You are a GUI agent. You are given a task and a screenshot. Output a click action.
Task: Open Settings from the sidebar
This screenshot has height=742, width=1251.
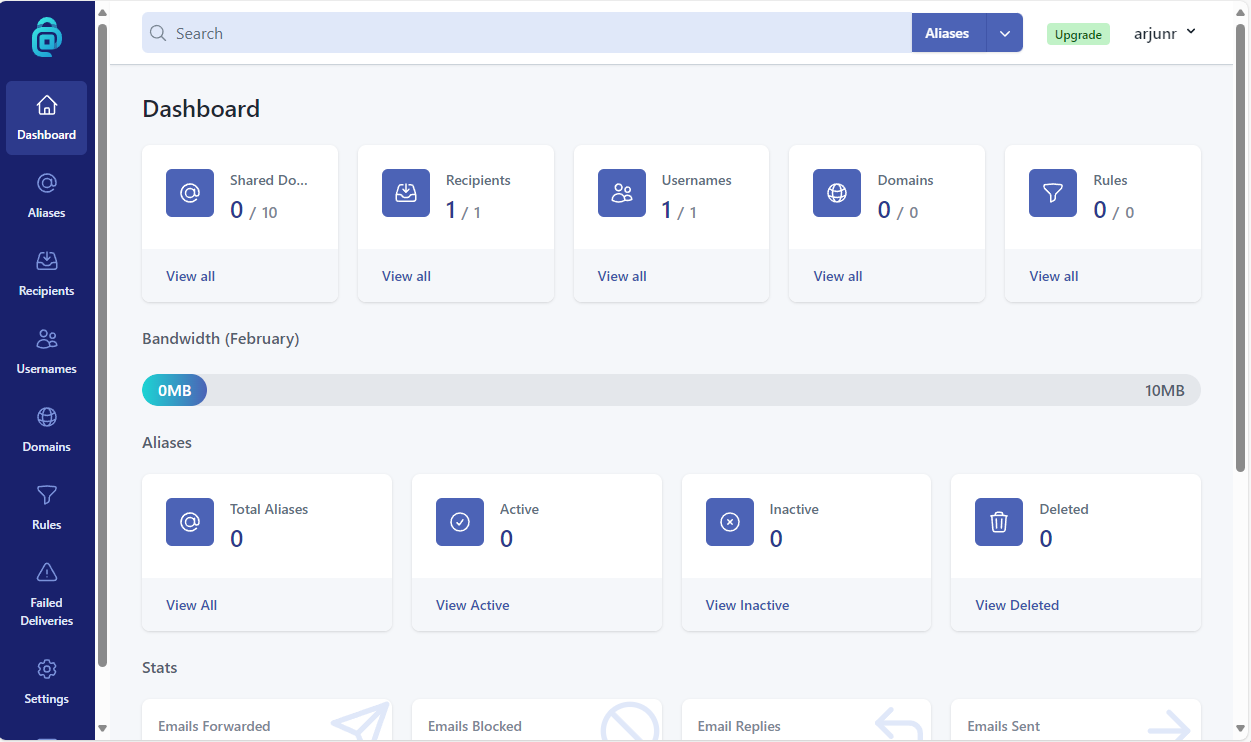[x=46, y=681]
